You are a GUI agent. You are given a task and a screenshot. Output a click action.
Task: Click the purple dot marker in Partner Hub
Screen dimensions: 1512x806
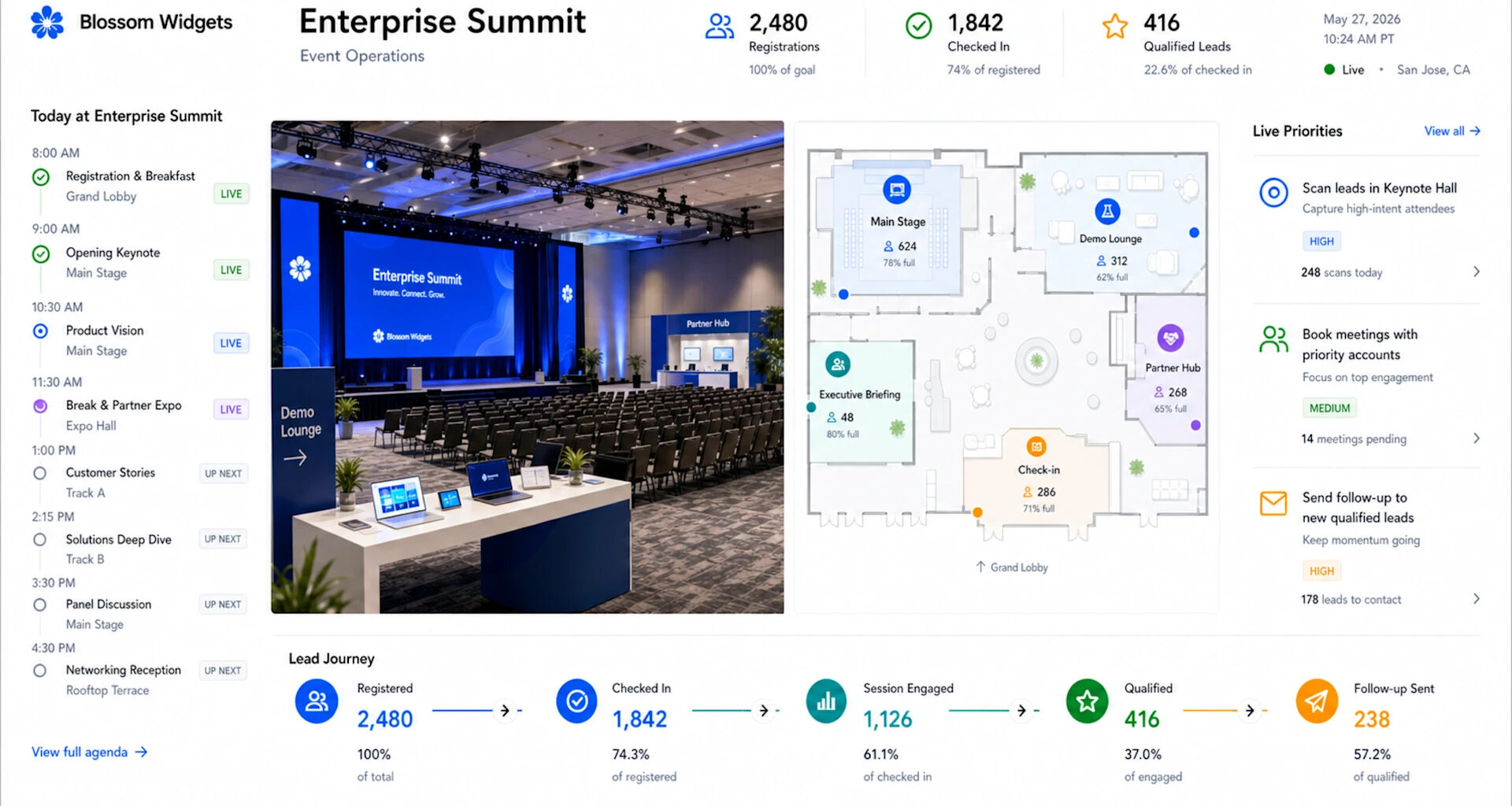tap(1195, 425)
